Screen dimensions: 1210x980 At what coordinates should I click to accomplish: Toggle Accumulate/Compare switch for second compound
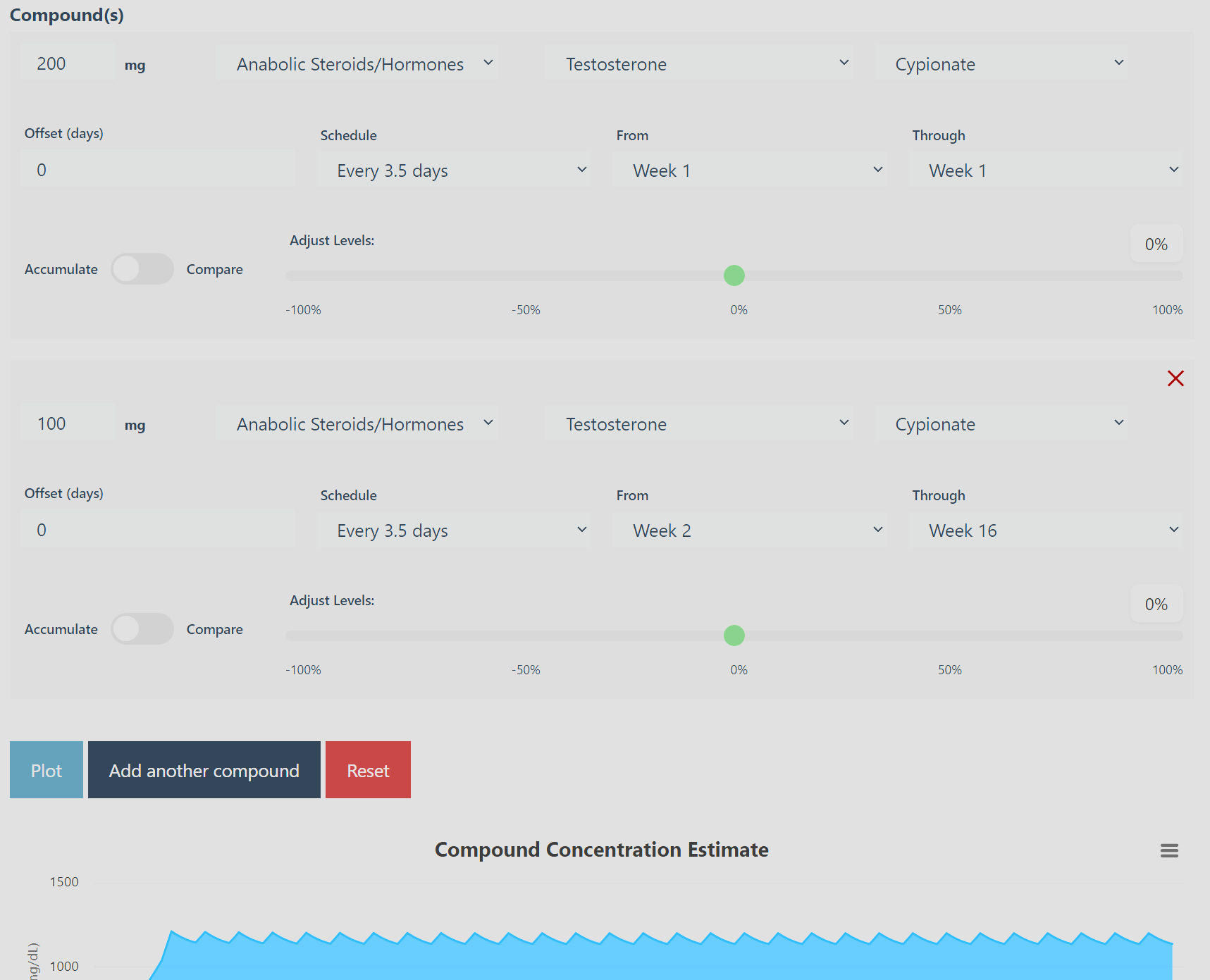(x=142, y=629)
